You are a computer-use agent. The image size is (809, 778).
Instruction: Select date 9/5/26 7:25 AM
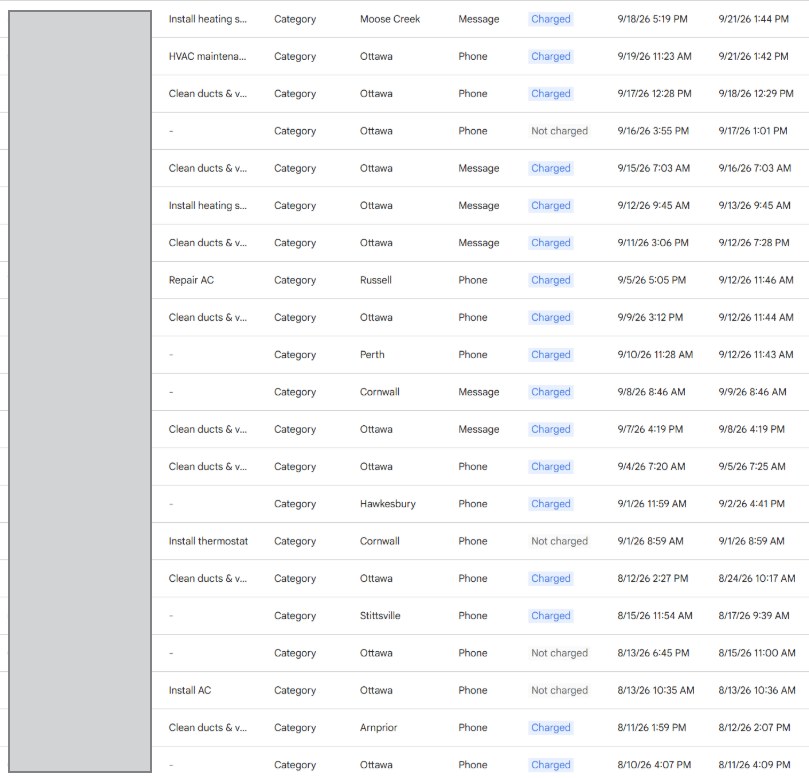752,466
